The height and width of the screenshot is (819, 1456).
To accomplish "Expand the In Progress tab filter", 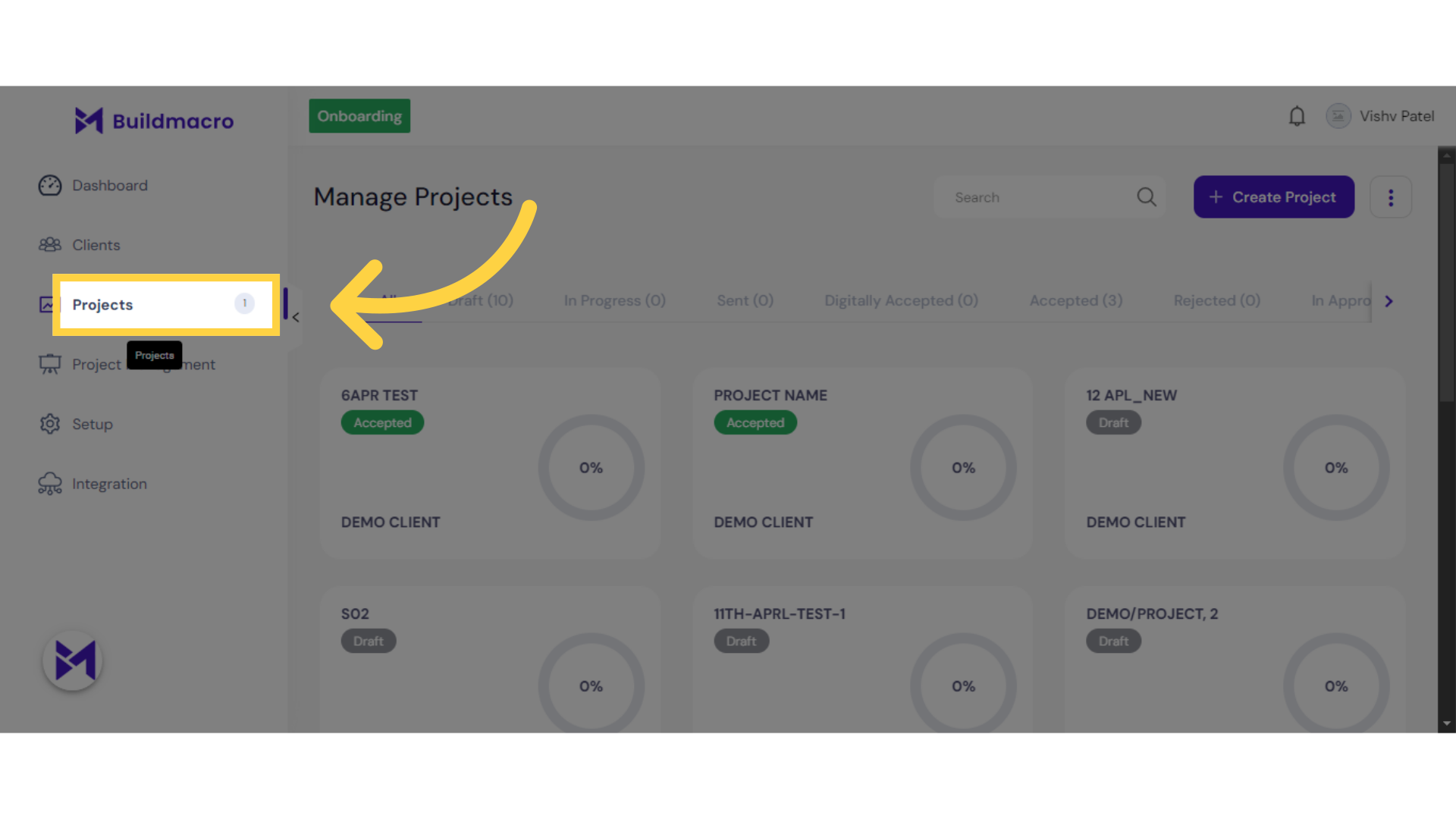I will 615,300.
